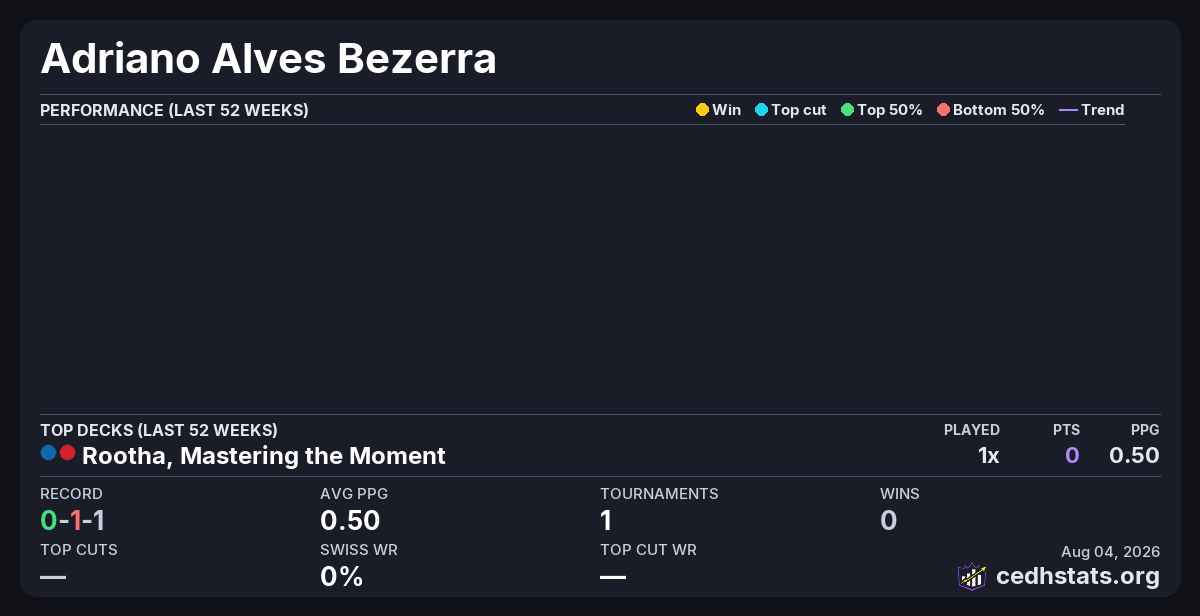Click the red mana color icon

pyautogui.click(x=67, y=452)
